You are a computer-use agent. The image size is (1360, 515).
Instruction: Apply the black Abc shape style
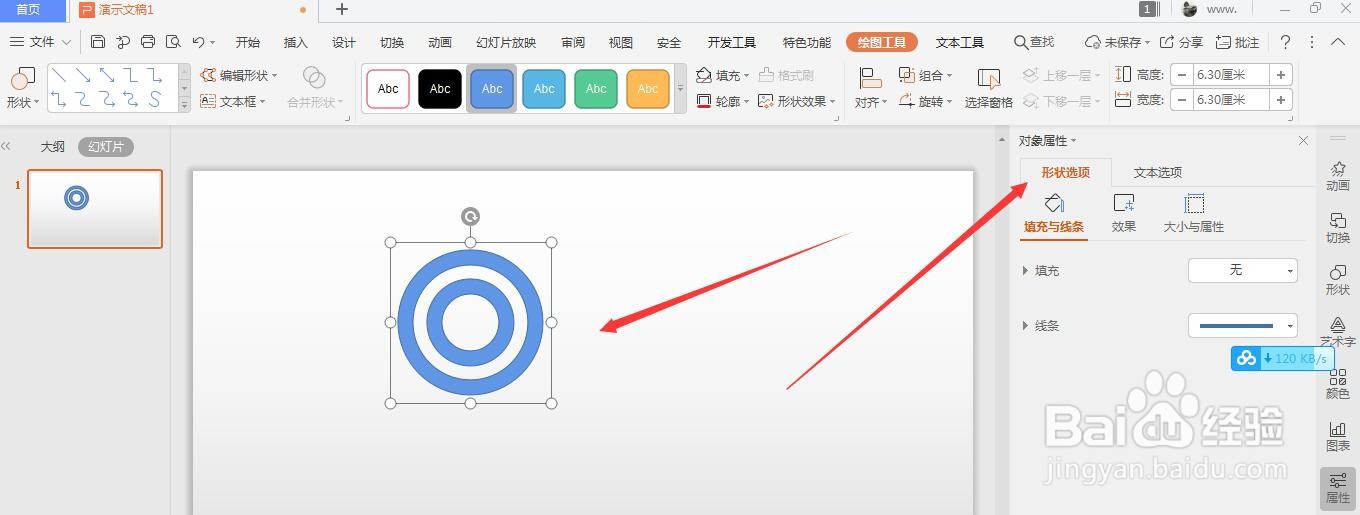440,89
